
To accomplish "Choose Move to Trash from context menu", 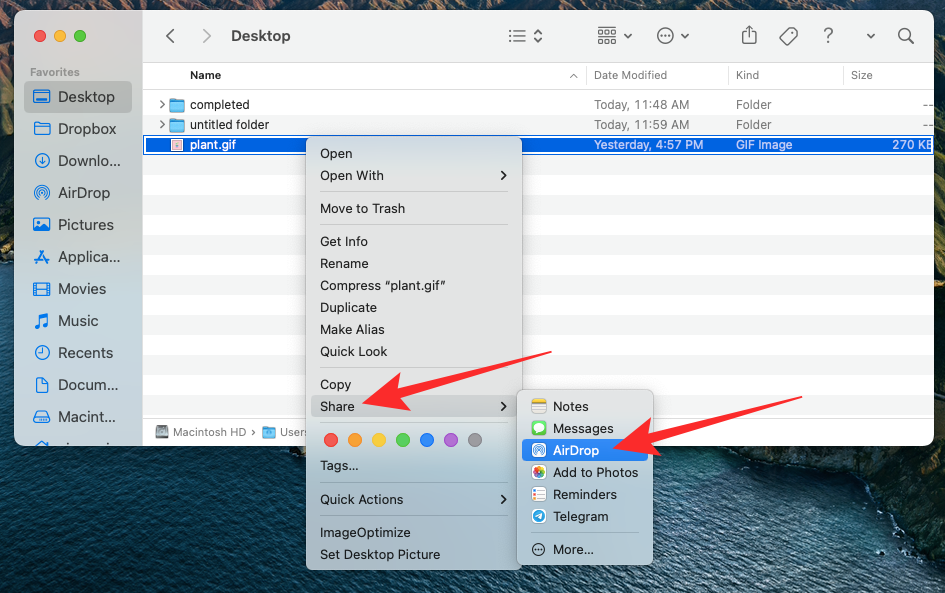I will tap(362, 209).
